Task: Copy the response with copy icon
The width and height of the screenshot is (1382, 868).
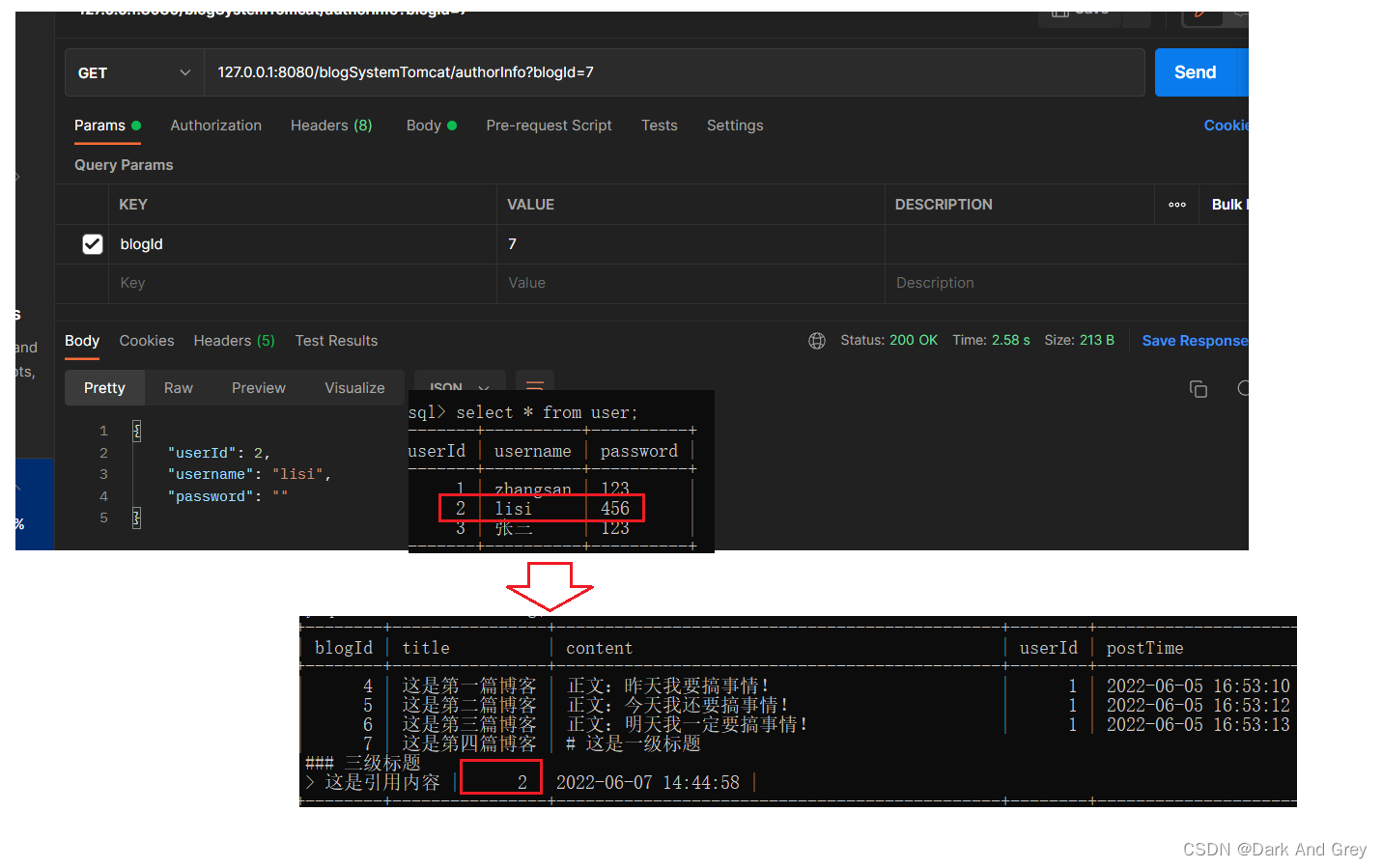Action: point(1199,389)
